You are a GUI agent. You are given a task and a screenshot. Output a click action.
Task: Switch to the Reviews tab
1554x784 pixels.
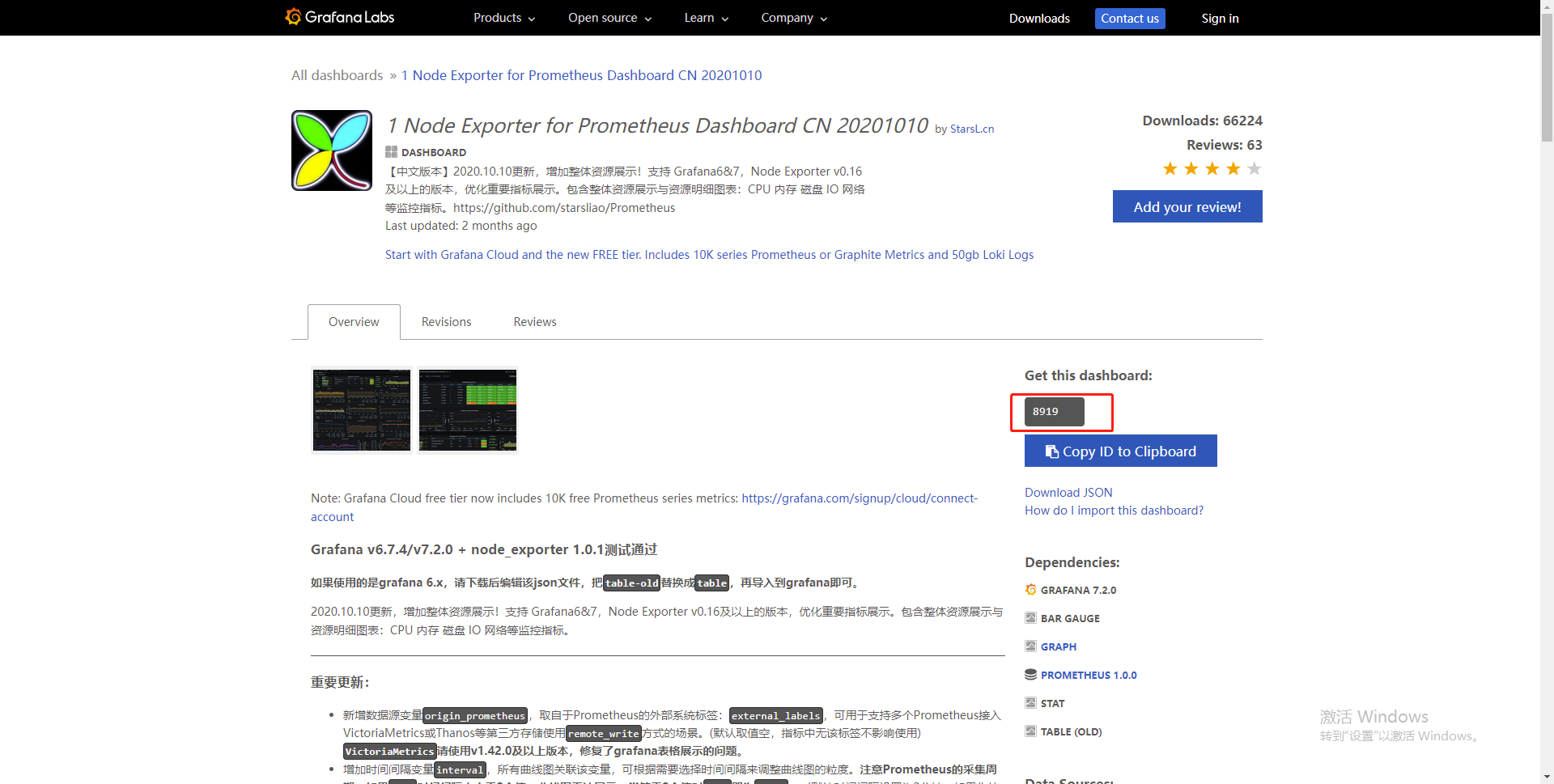(535, 321)
